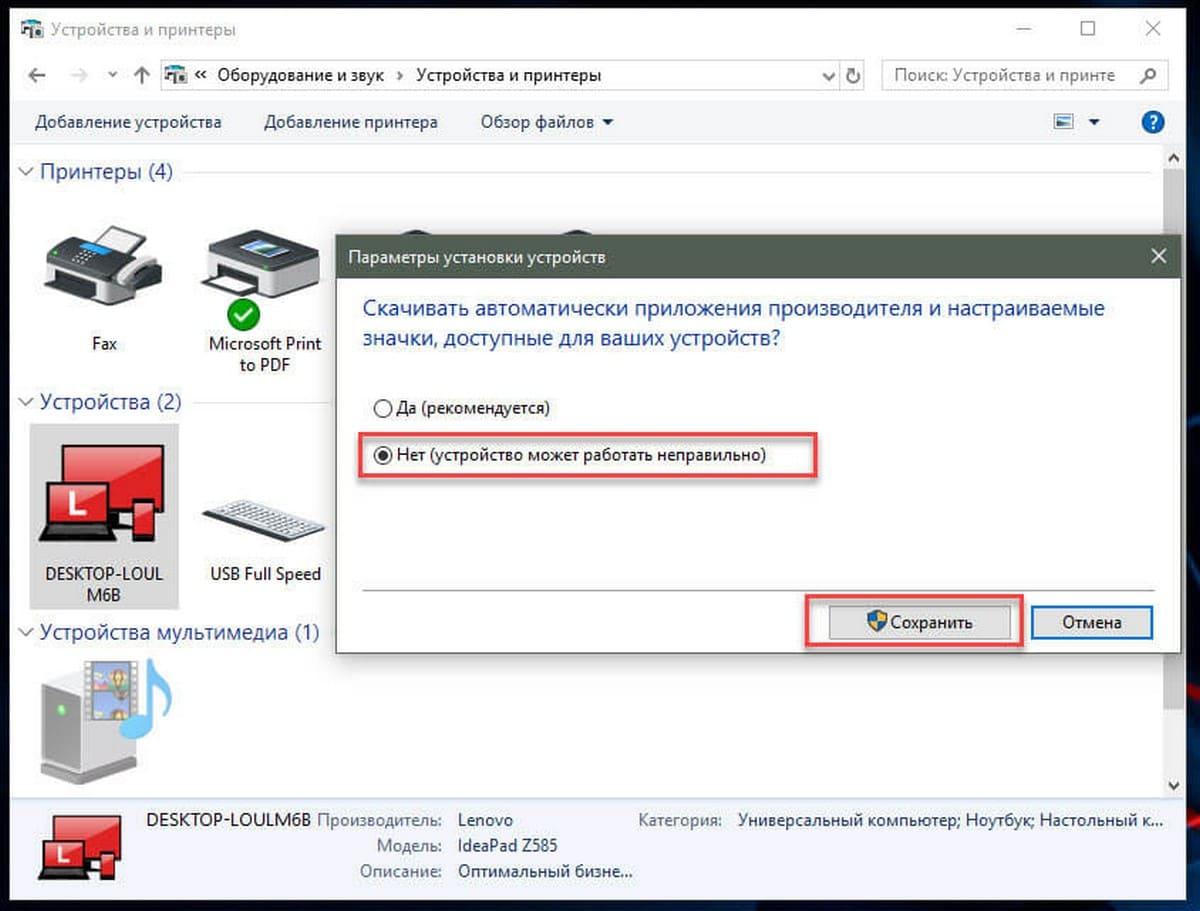Open the Обзор файлов dropdown menu

(x=547, y=122)
